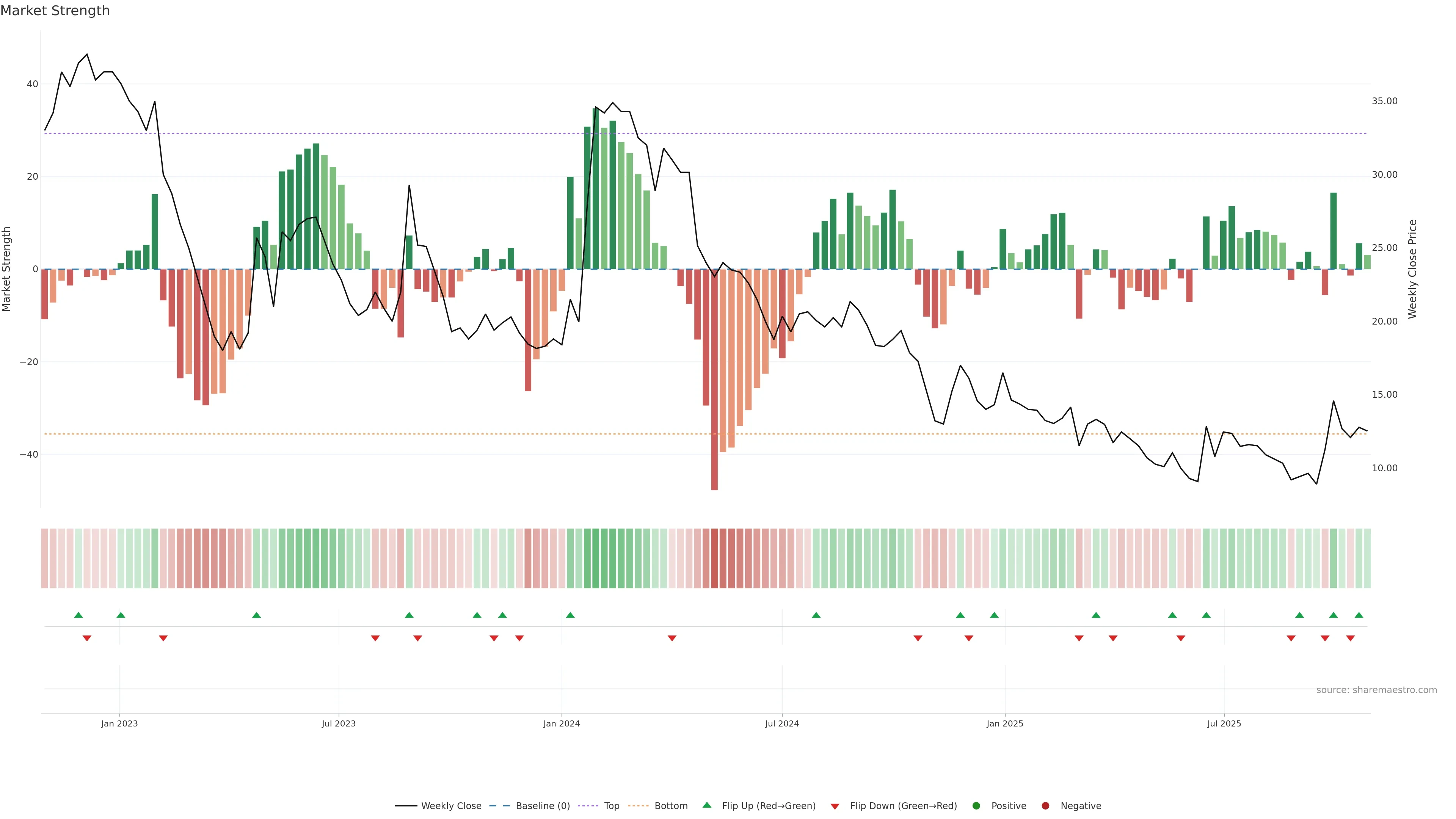
Task: Click the Jul 2025 x-axis label
Action: pos(1224,723)
